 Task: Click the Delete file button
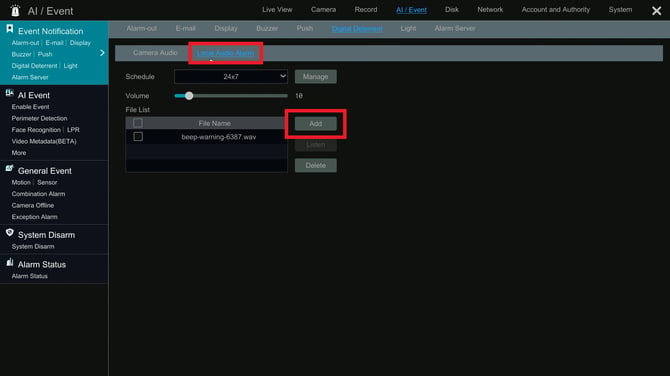point(315,165)
